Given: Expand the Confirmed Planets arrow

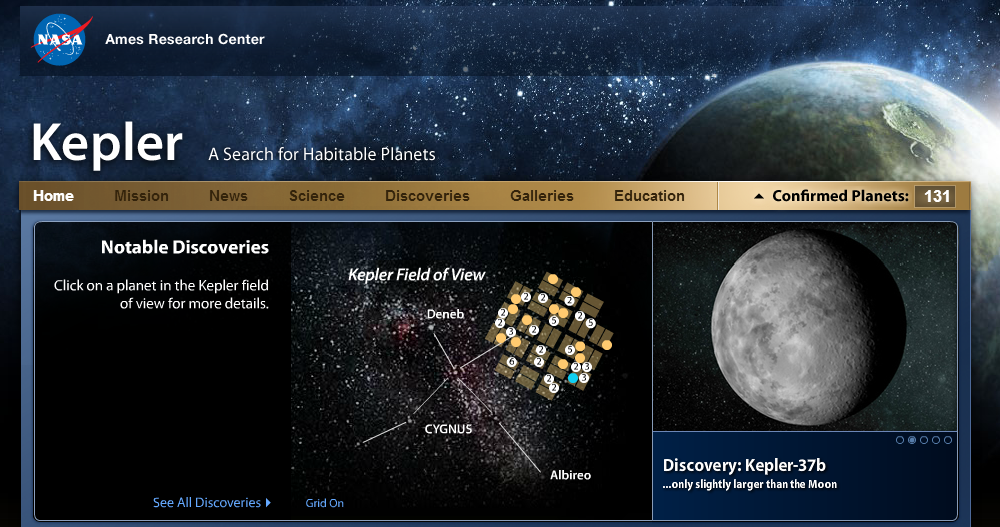Looking at the screenshot, I should (x=758, y=197).
